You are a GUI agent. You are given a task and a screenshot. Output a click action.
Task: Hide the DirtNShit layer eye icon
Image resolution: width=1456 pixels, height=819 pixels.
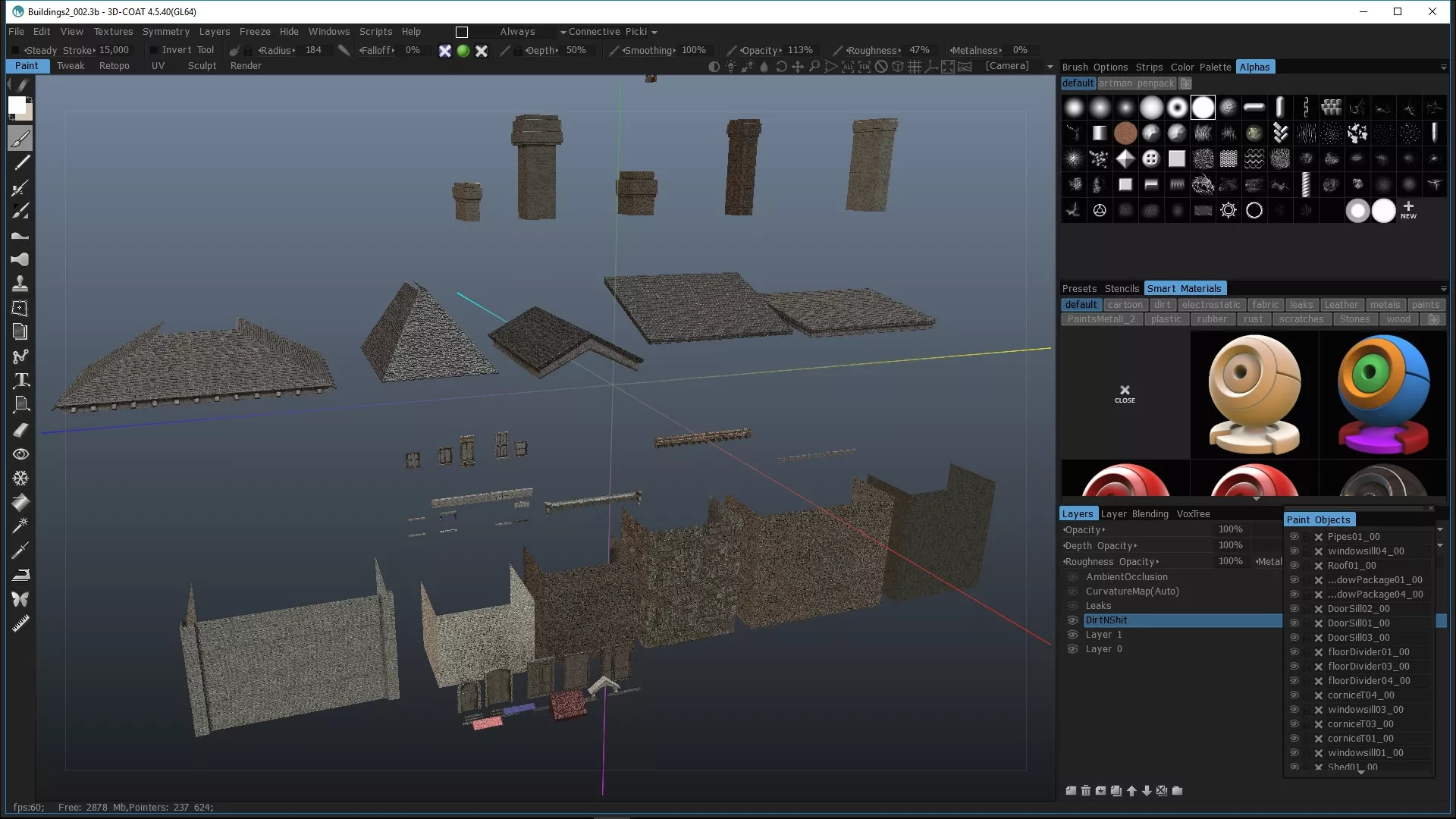(1072, 620)
